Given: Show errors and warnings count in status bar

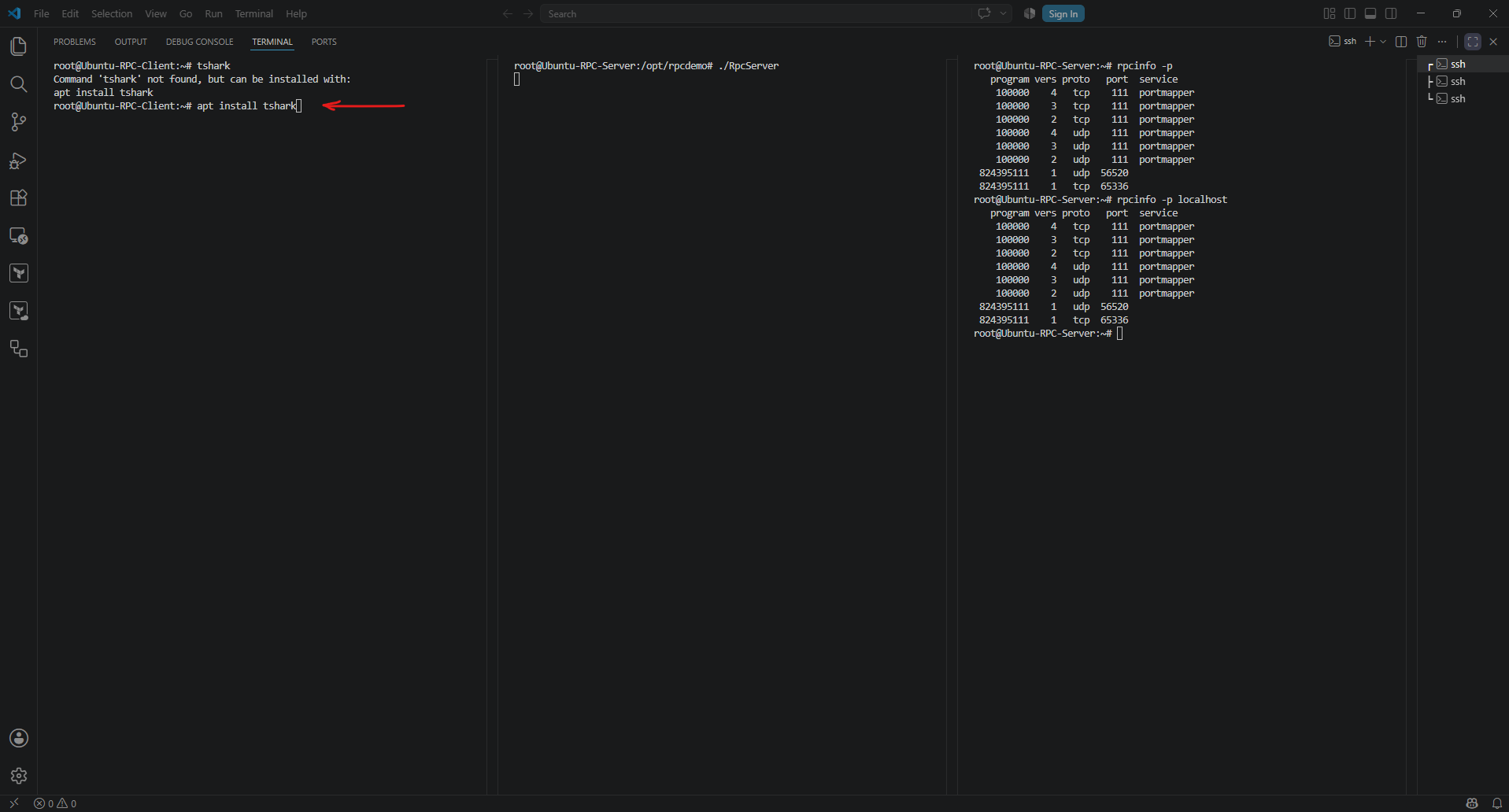Looking at the screenshot, I should pos(55,803).
